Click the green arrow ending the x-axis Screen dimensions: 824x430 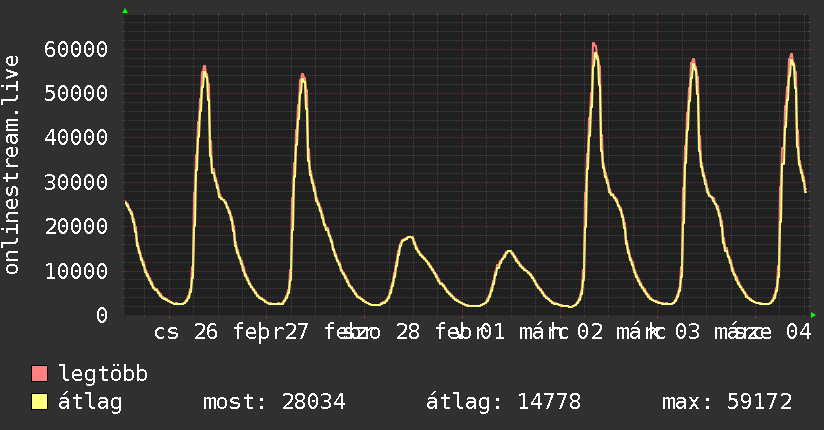point(813,315)
